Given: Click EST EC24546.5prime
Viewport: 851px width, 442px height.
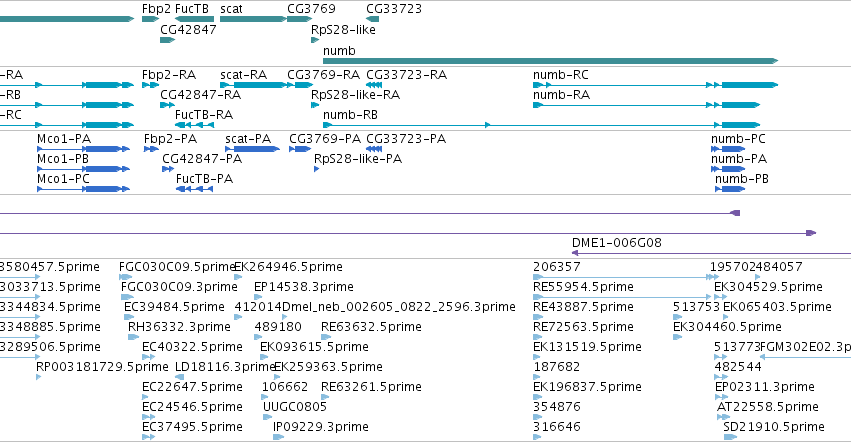Looking at the screenshot, I should (x=148, y=418).
